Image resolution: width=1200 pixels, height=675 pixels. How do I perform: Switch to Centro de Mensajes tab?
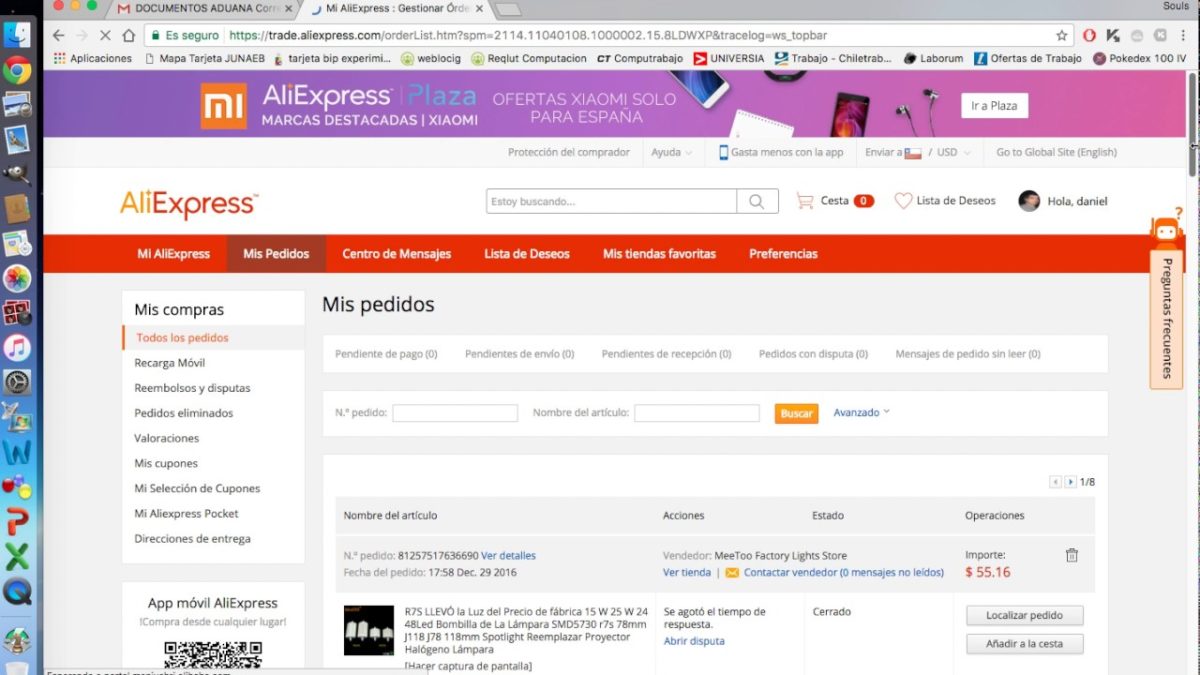click(x=396, y=254)
